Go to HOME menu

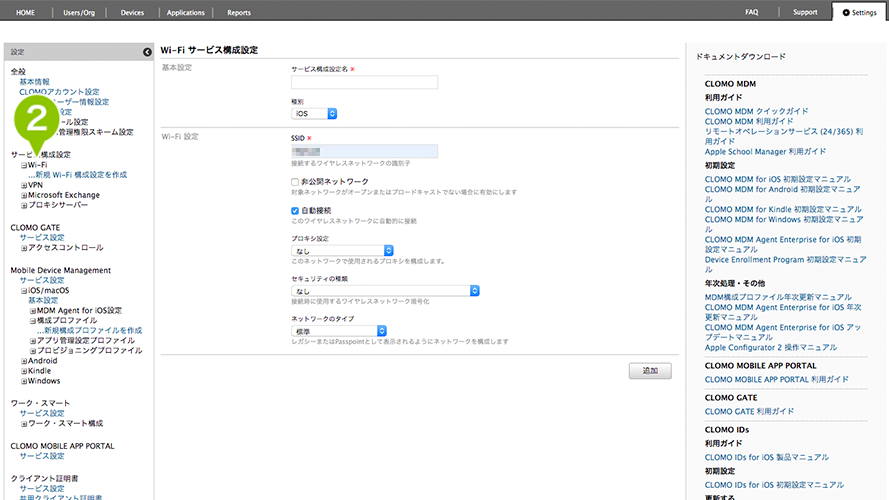click(x=25, y=12)
